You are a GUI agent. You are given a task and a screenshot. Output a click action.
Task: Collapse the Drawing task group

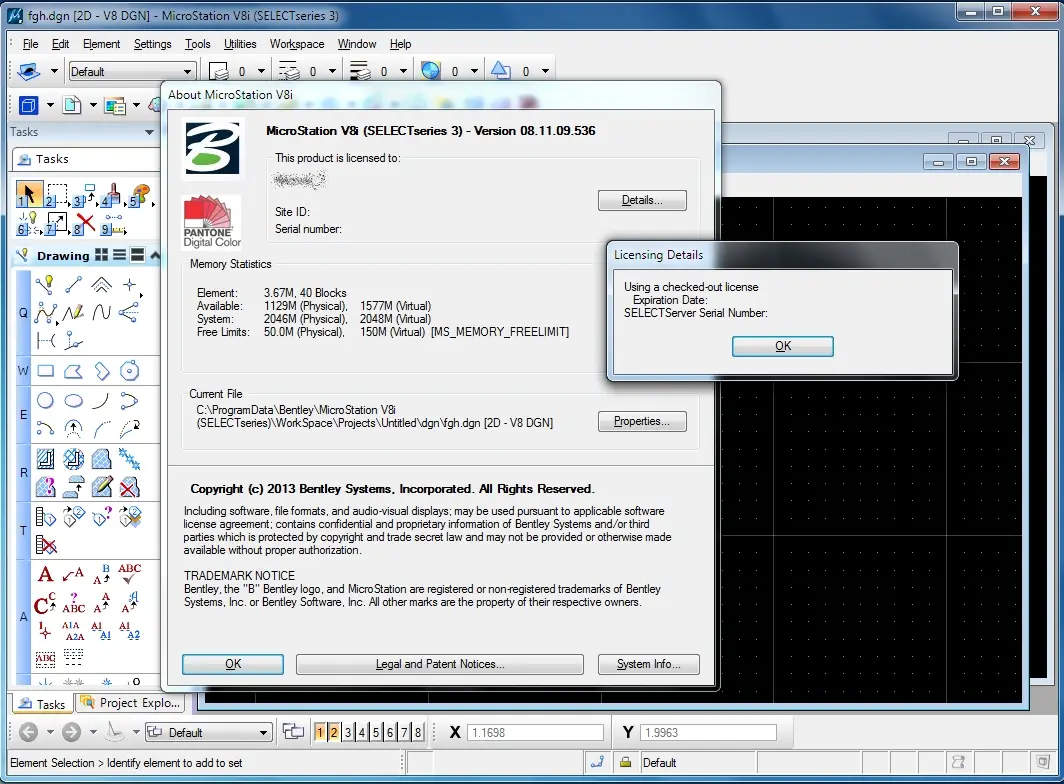pos(155,255)
